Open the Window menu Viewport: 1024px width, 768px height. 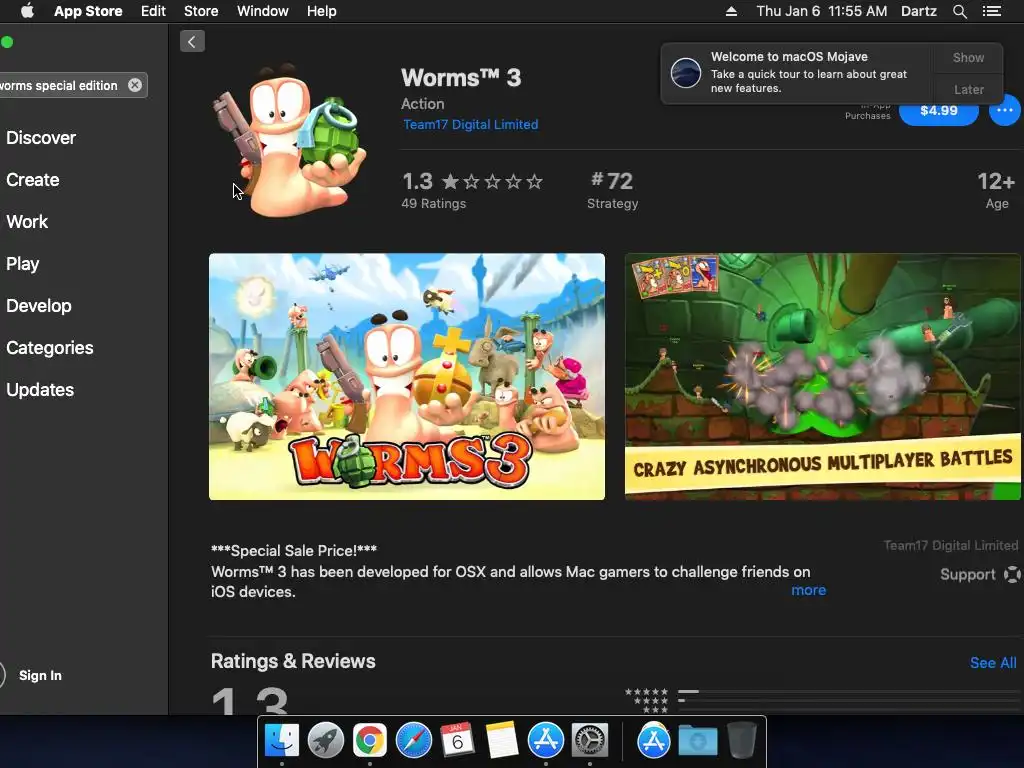[x=263, y=11]
